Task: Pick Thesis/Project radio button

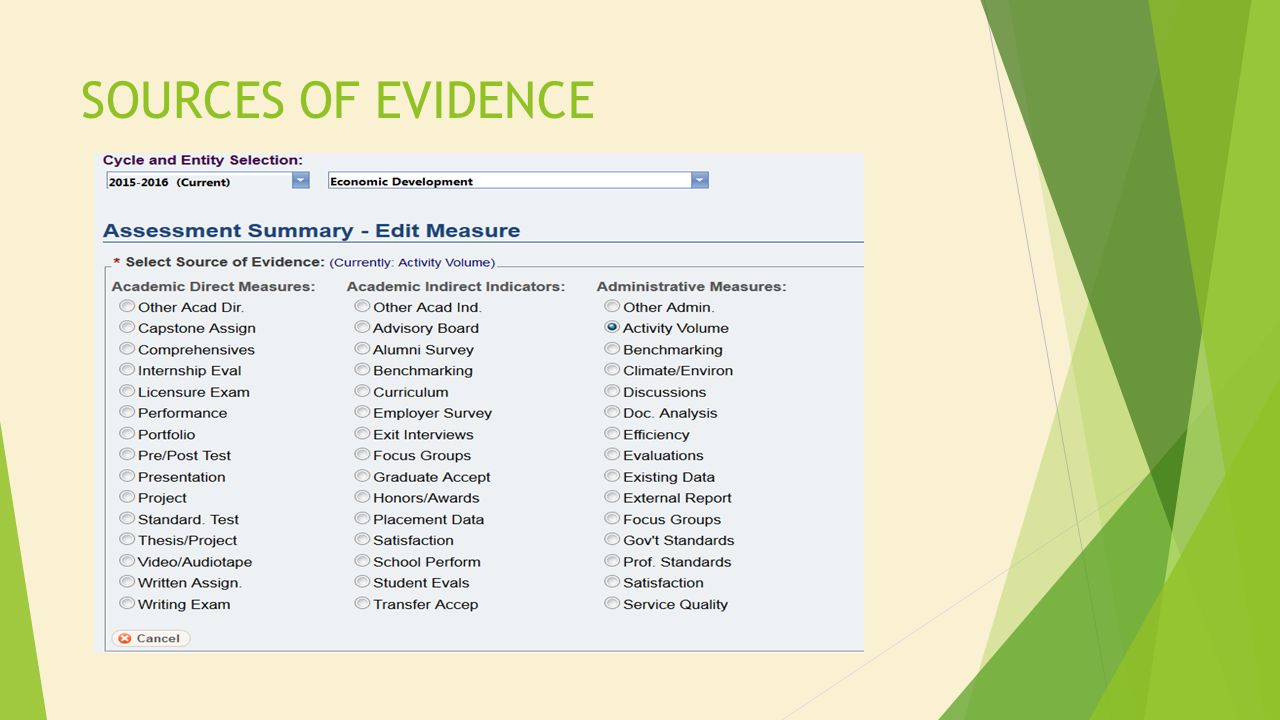Action: [127, 540]
